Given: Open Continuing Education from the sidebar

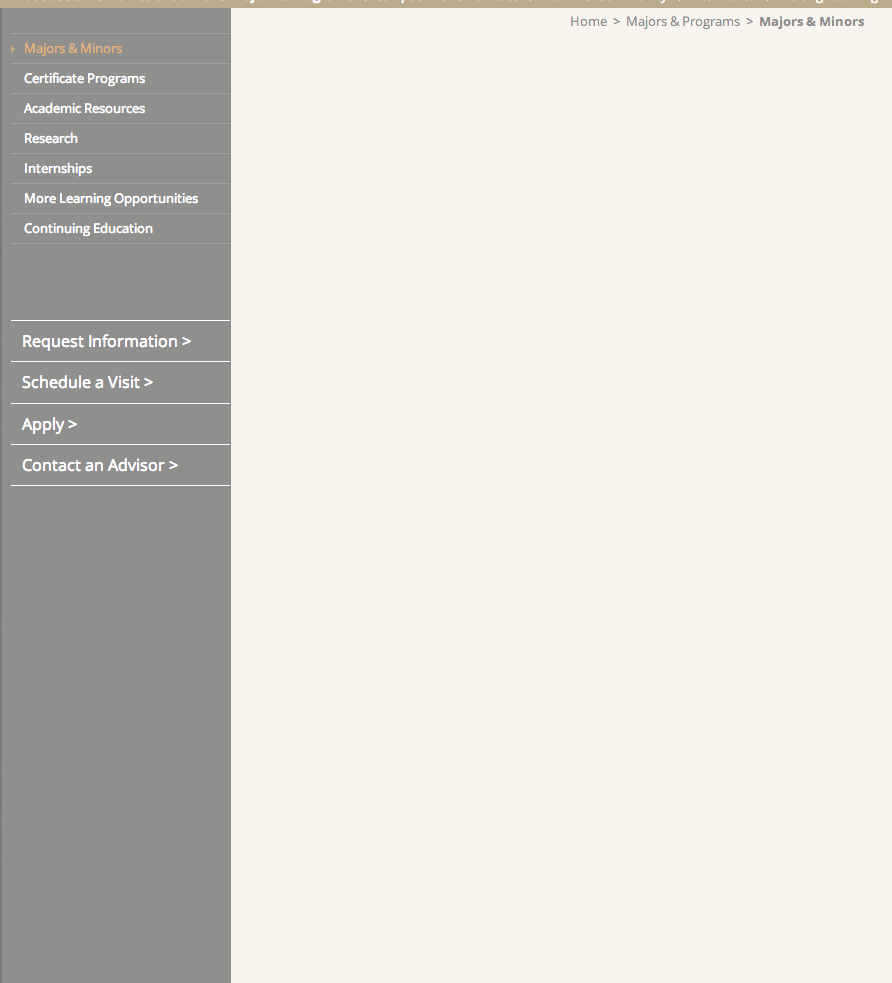Looking at the screenshot, I should click(88, 229).
